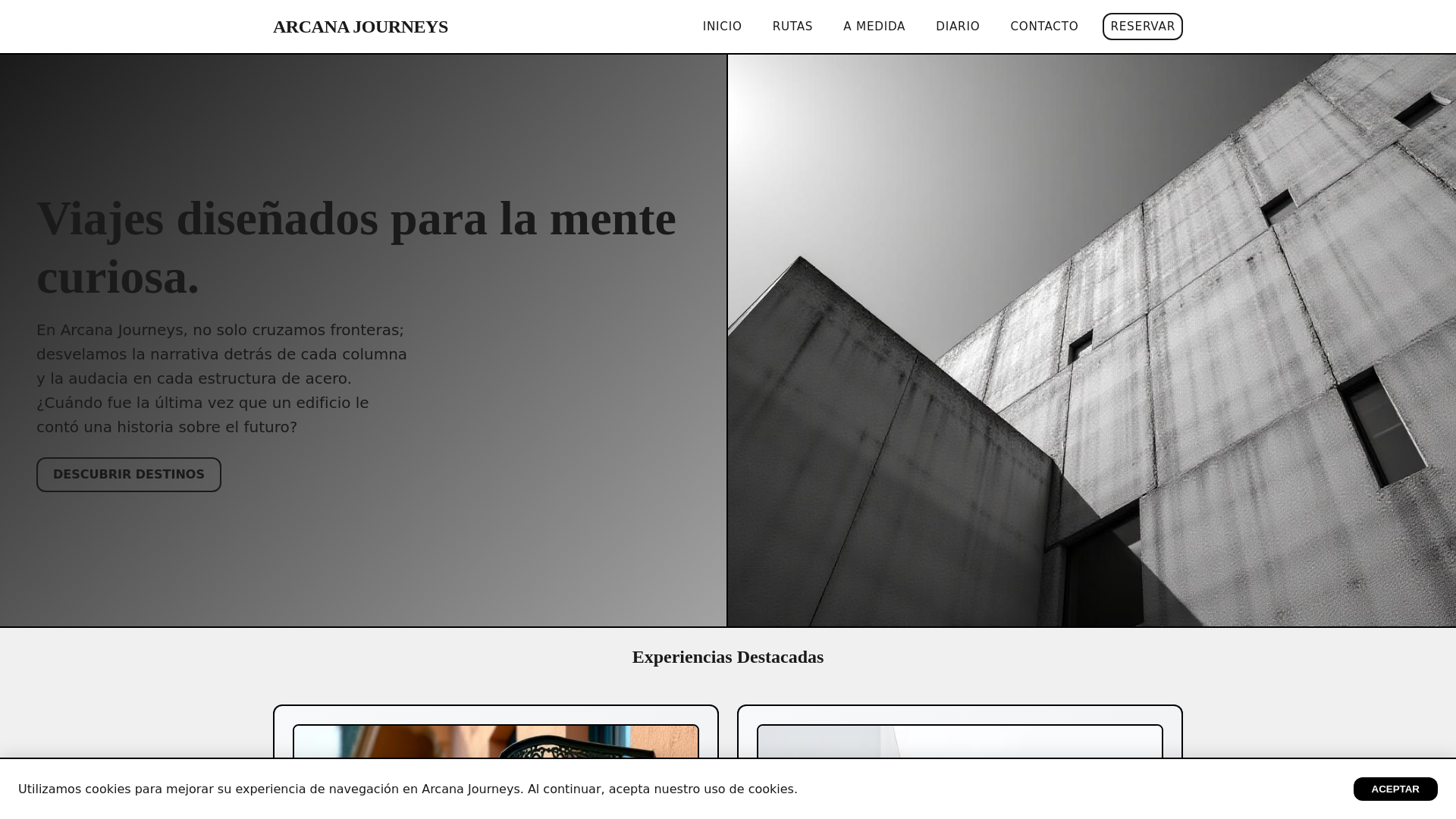Click the "Experiencias Destacadas" heading
This screenshot has height=819, width=1456.
728,657
